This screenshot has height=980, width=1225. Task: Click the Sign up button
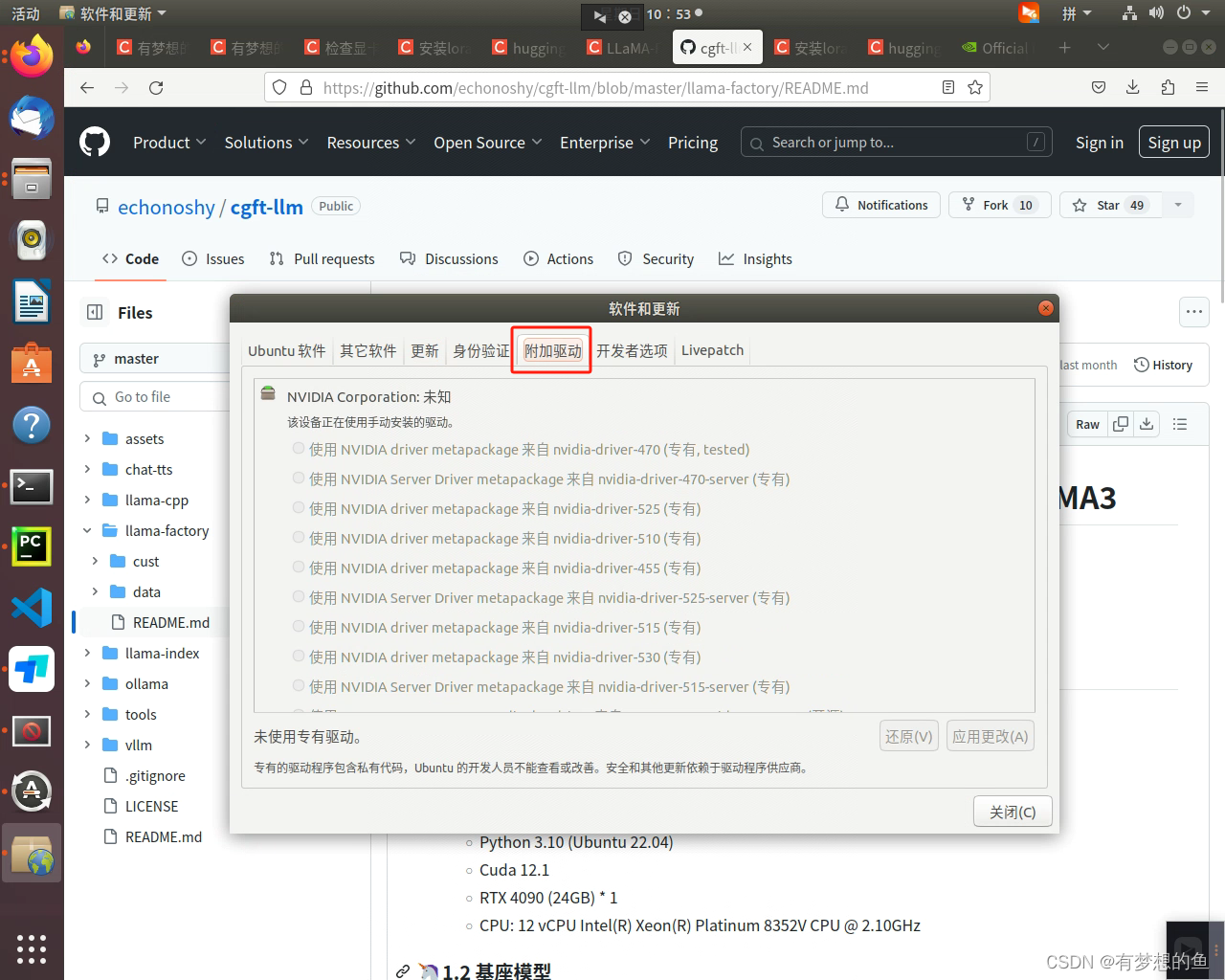click(1174, 143)
